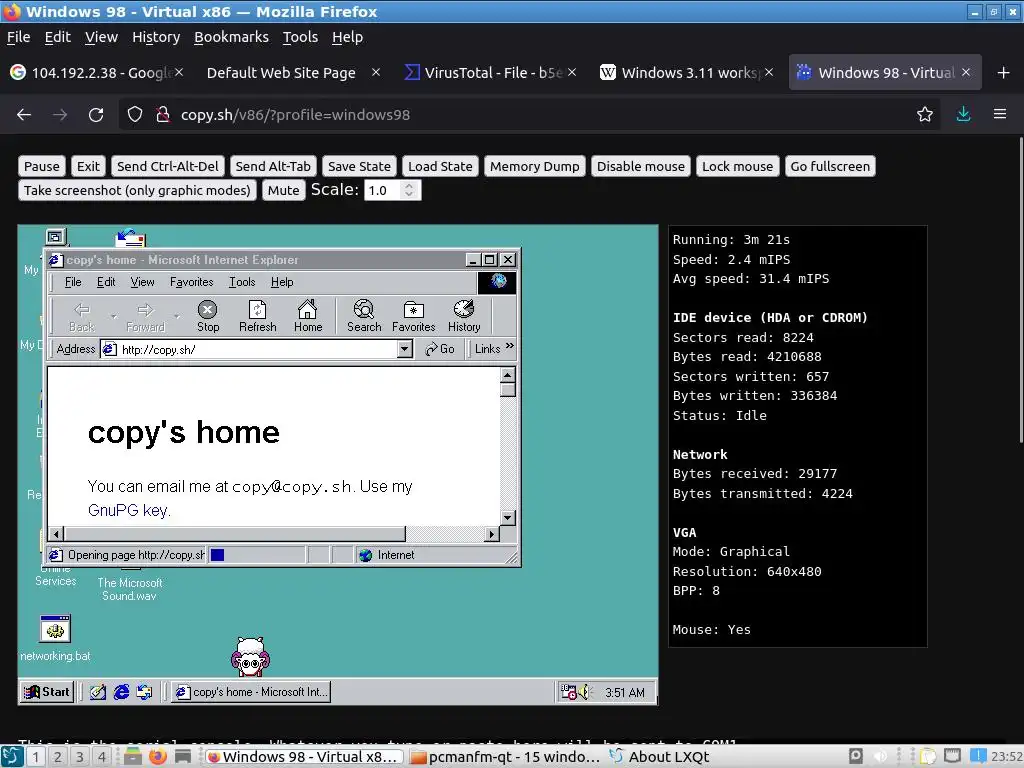Click the Firefox tracking protection shield icon
Viewport: 1024px width, 768px height.
click(x=135, y=115)
